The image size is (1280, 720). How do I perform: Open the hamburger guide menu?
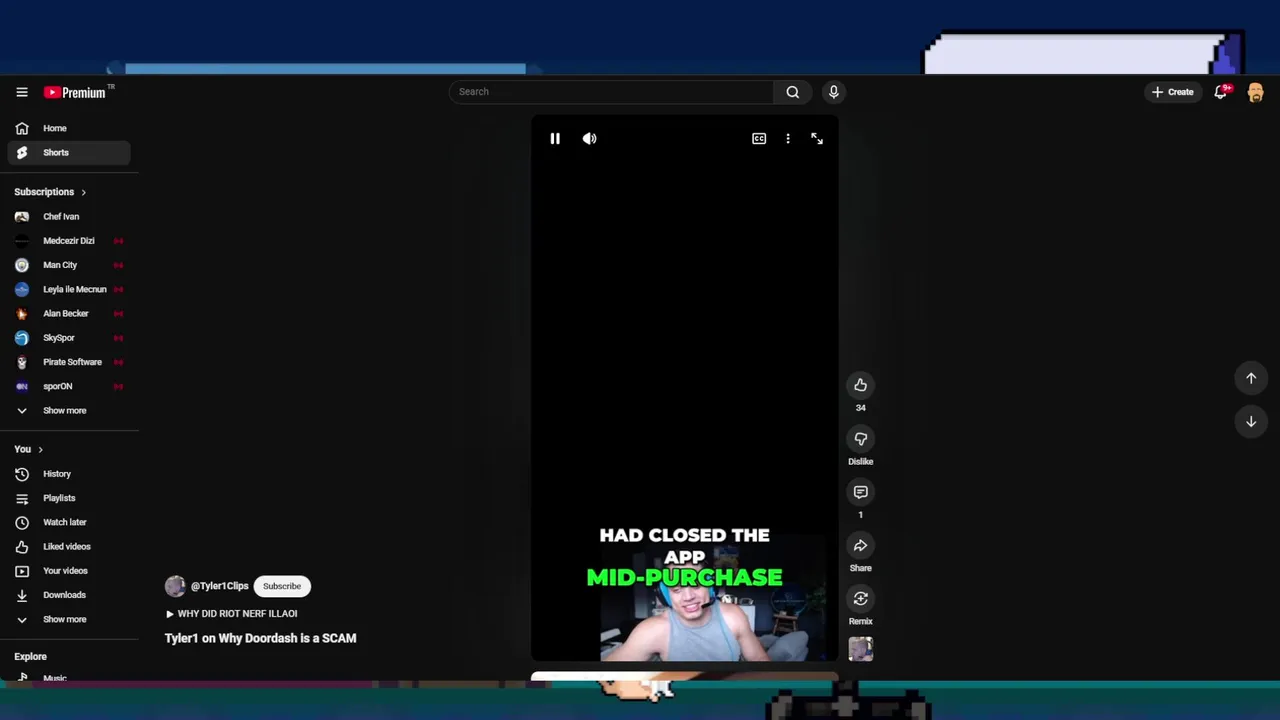[x=22, y=92]
